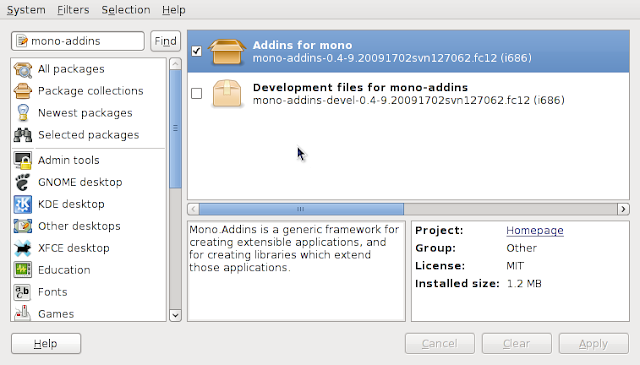Click the Clear button

point(516,343)
